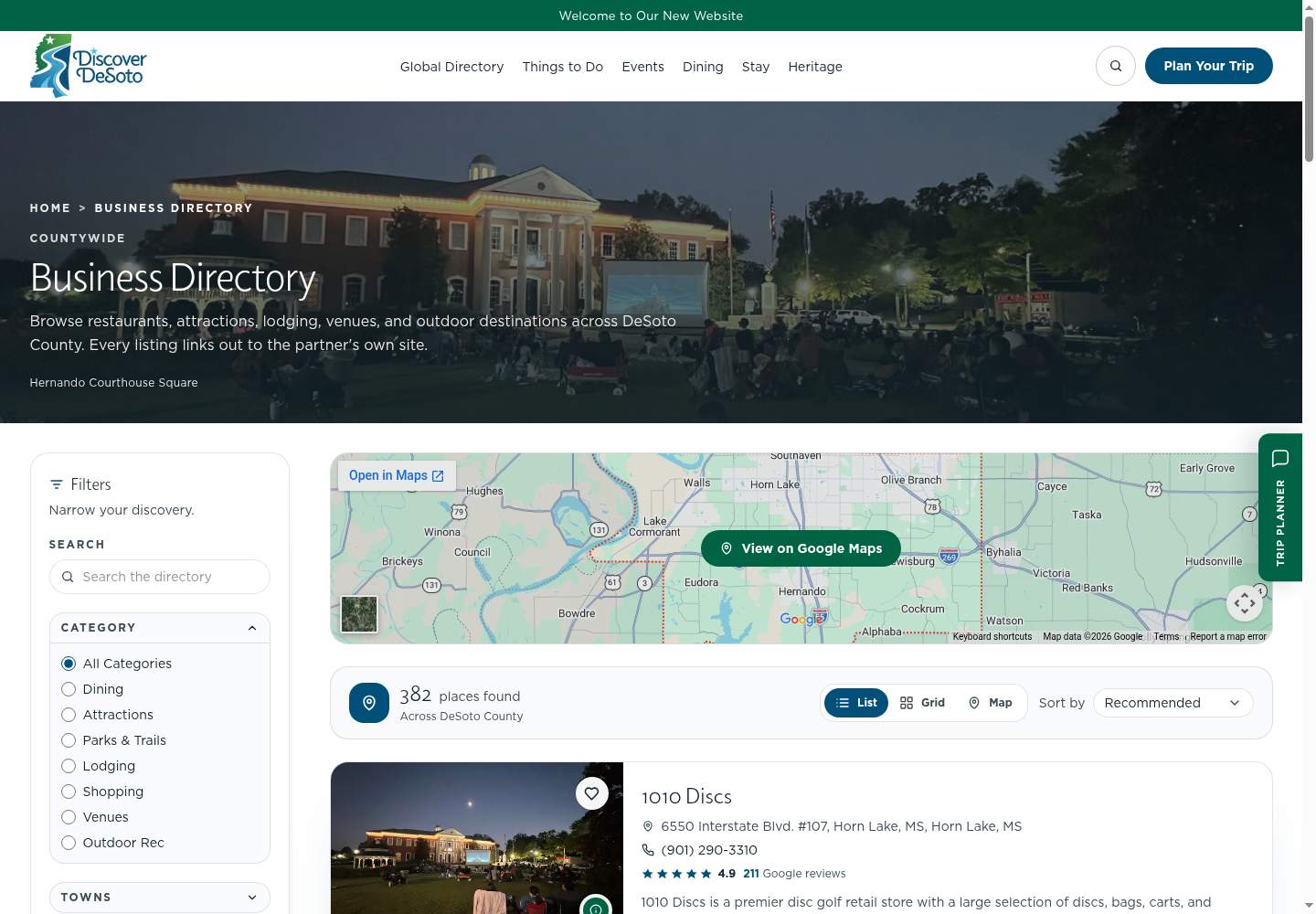Viewport: 1316px width, 914px height.
Task: Choose Venues category radio button
Action: [x=69, y=817]
